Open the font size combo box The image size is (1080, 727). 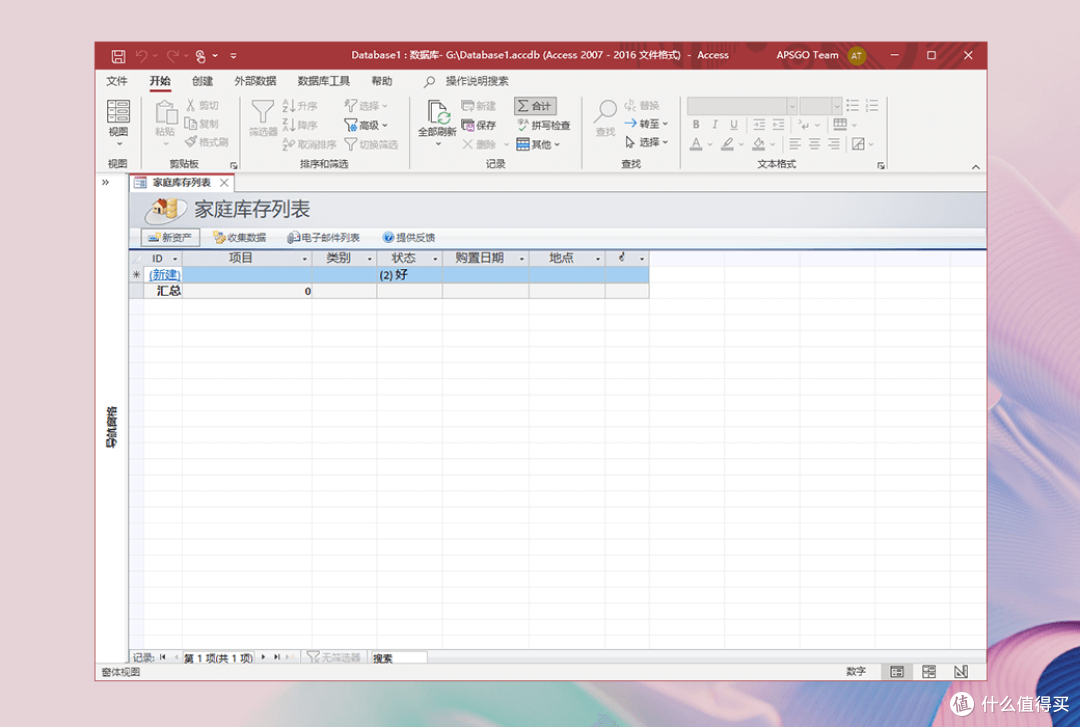point(820,105)
